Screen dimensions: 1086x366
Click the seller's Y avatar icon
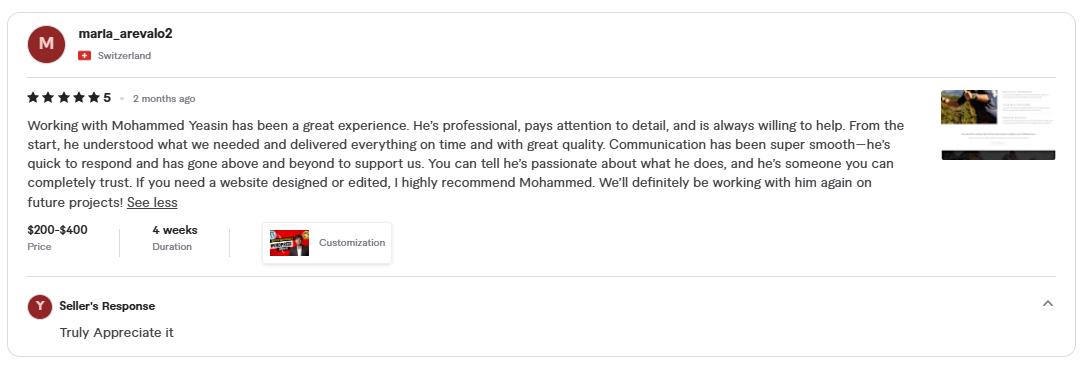click(x=40, y=306)
